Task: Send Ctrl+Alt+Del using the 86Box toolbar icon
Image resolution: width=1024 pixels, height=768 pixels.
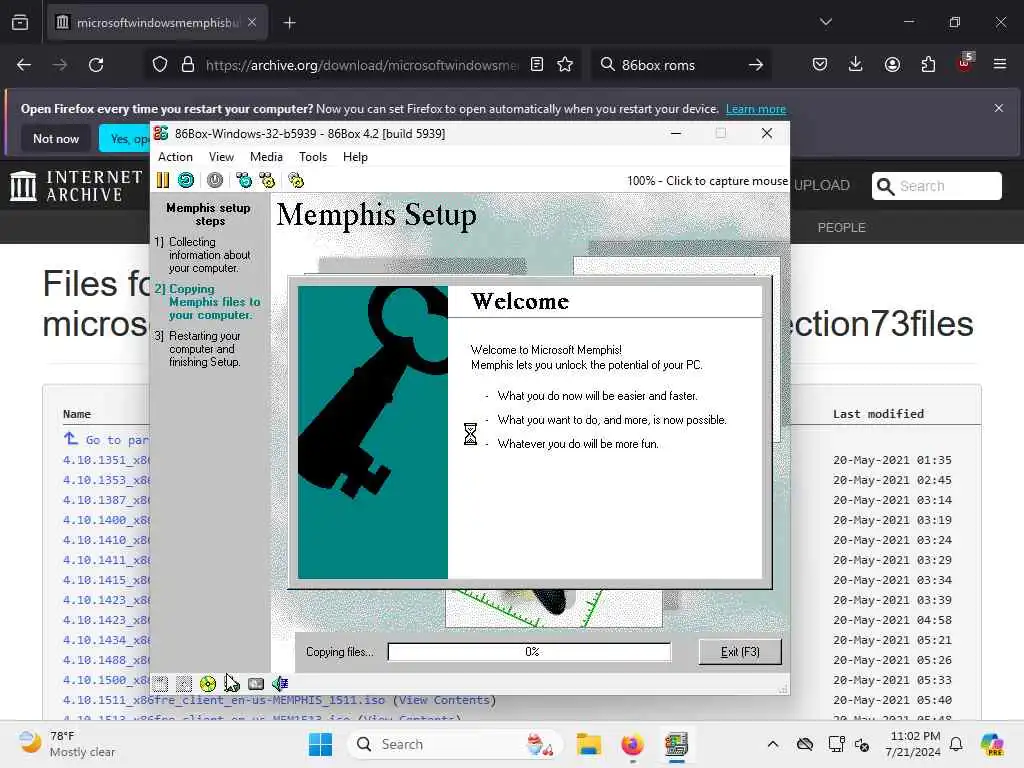Action: click(244, 180)
